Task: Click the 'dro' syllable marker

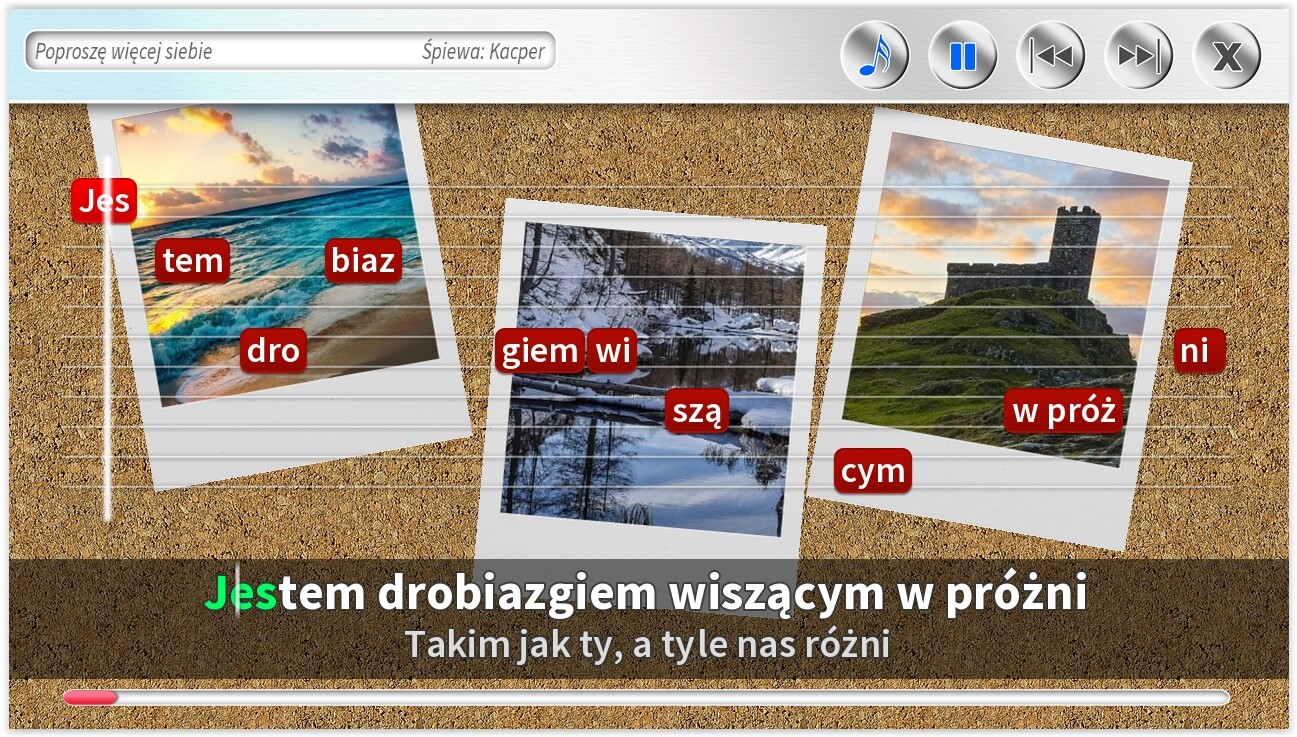Action: click(273, 350)
